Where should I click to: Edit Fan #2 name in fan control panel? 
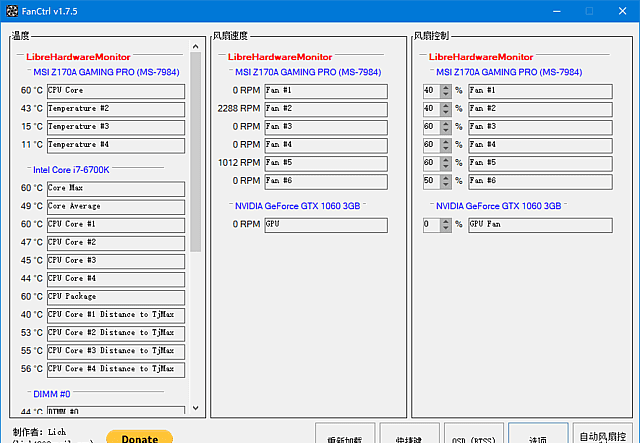click(540, 109)
